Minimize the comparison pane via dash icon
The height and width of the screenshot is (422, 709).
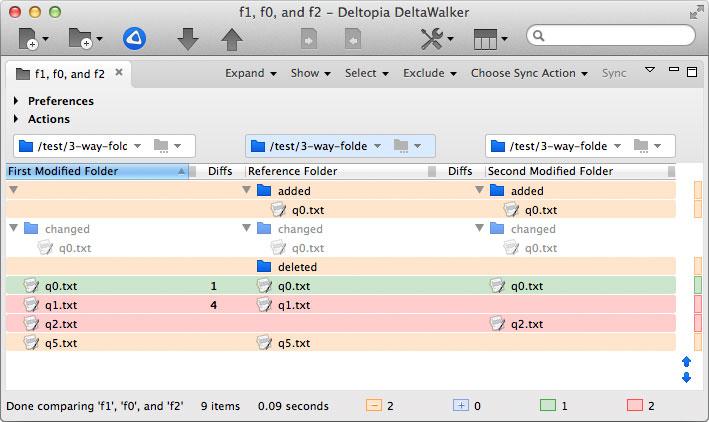674,69
